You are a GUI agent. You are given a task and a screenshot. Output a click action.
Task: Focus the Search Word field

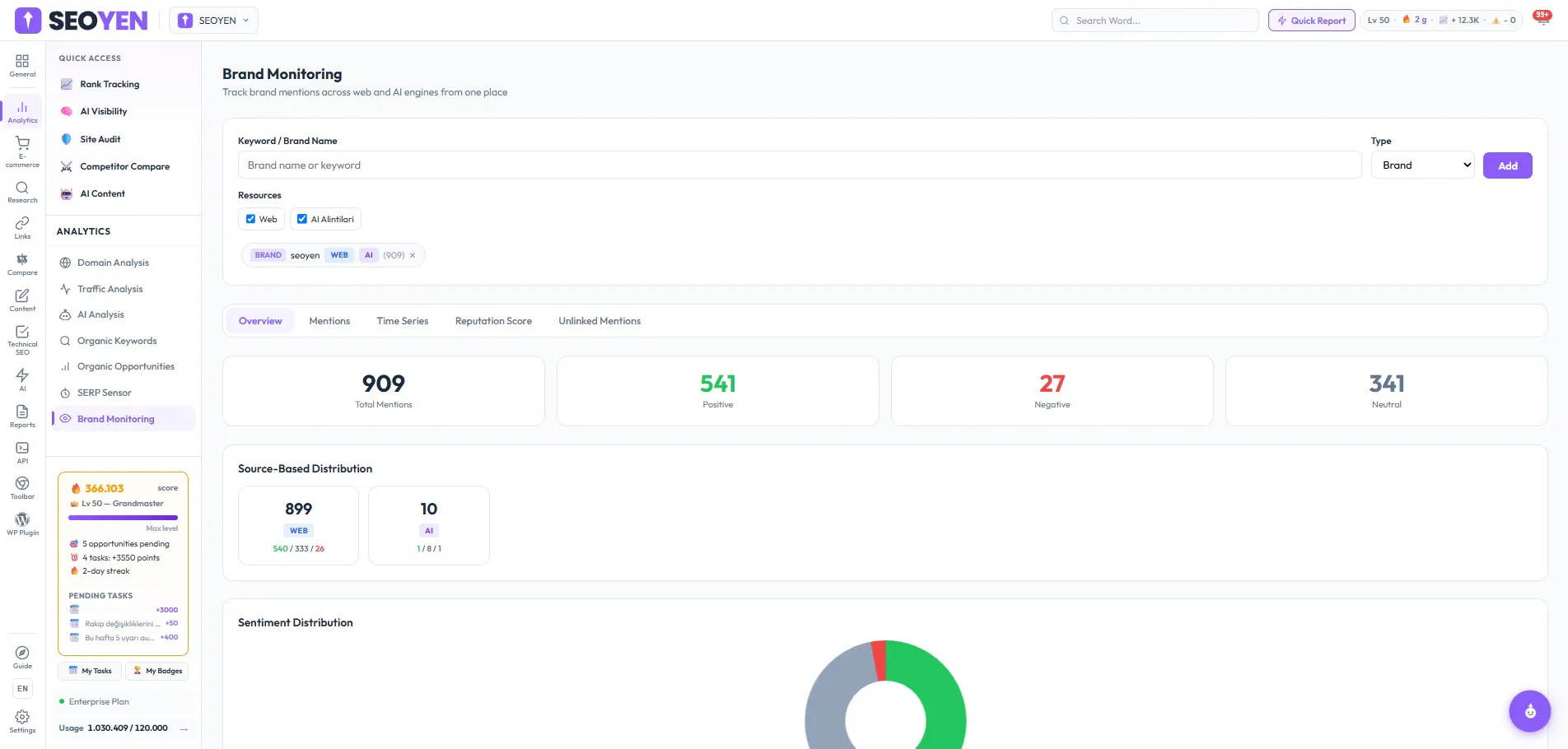coord(1155,21)
